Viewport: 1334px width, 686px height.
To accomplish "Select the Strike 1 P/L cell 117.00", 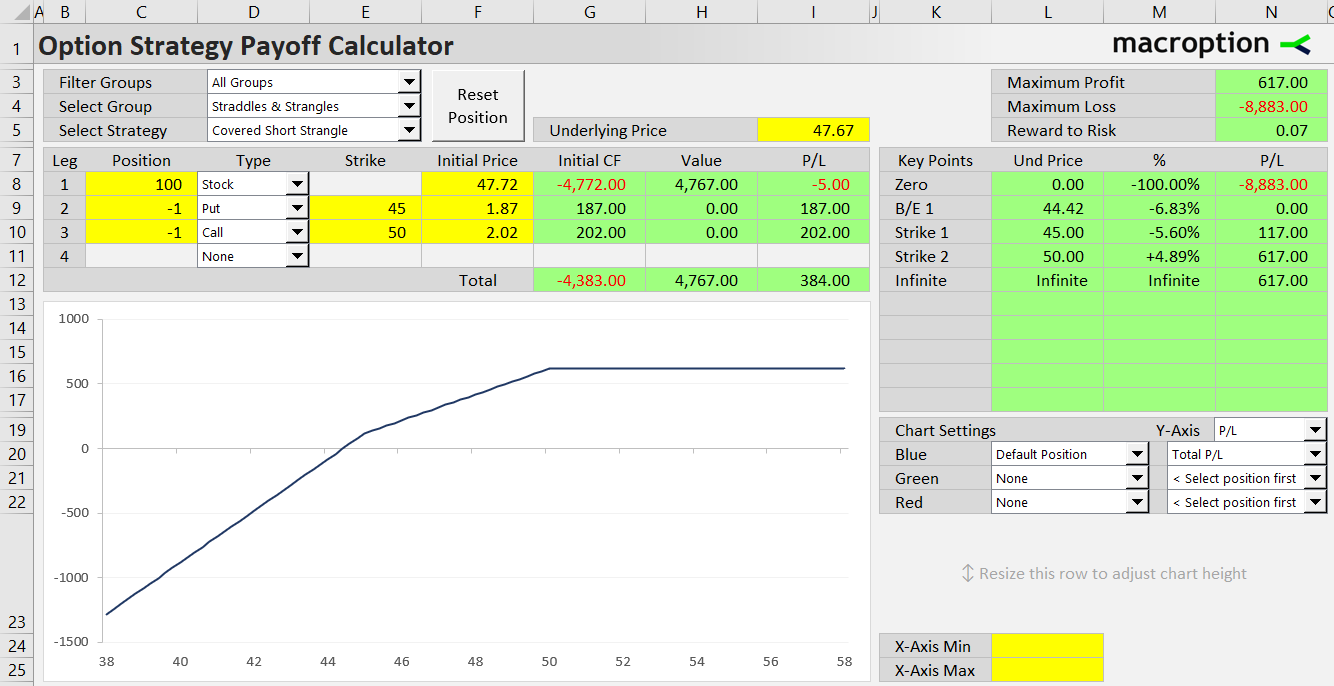I will point(1271,232).
